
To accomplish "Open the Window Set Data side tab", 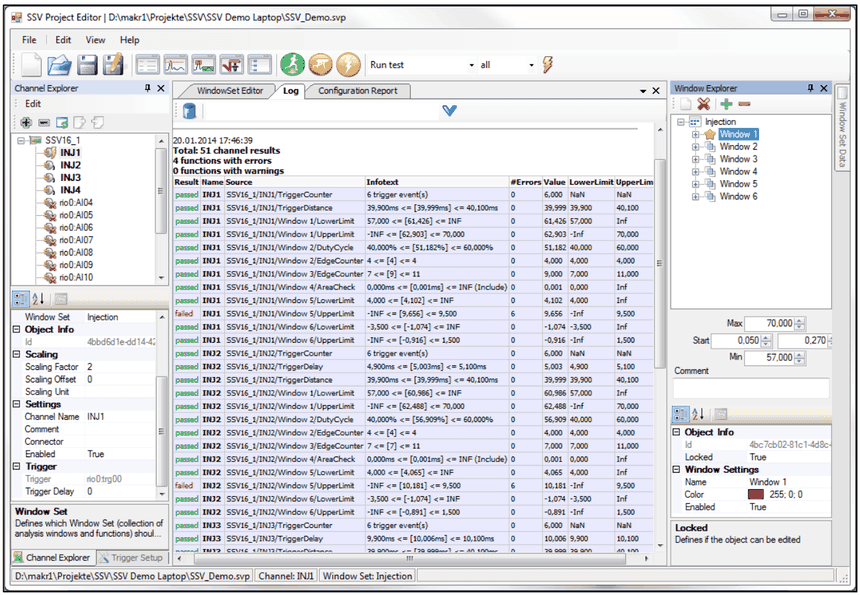I will 842,127.
